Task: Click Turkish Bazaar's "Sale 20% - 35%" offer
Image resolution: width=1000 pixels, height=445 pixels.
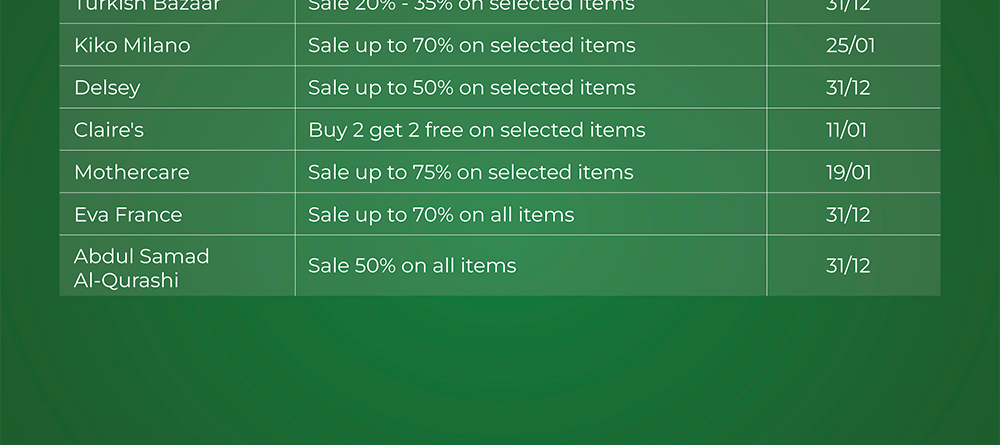Action: 471,6
